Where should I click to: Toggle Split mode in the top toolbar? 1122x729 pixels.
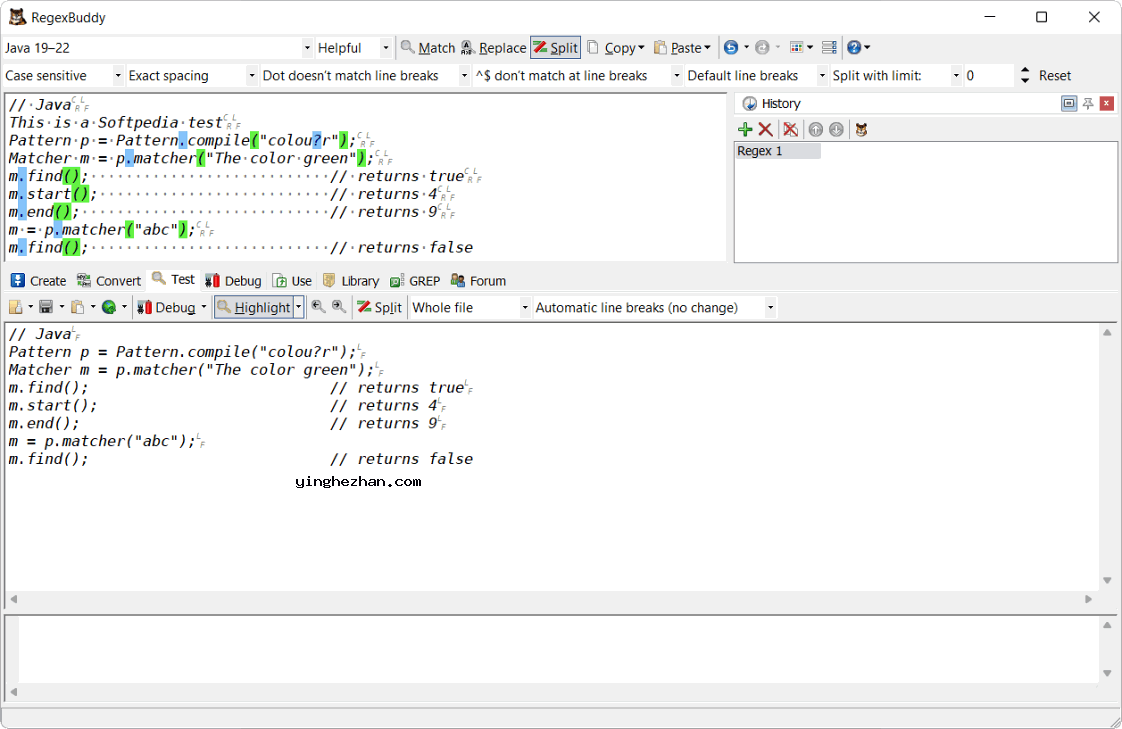[x=555, y=48]
